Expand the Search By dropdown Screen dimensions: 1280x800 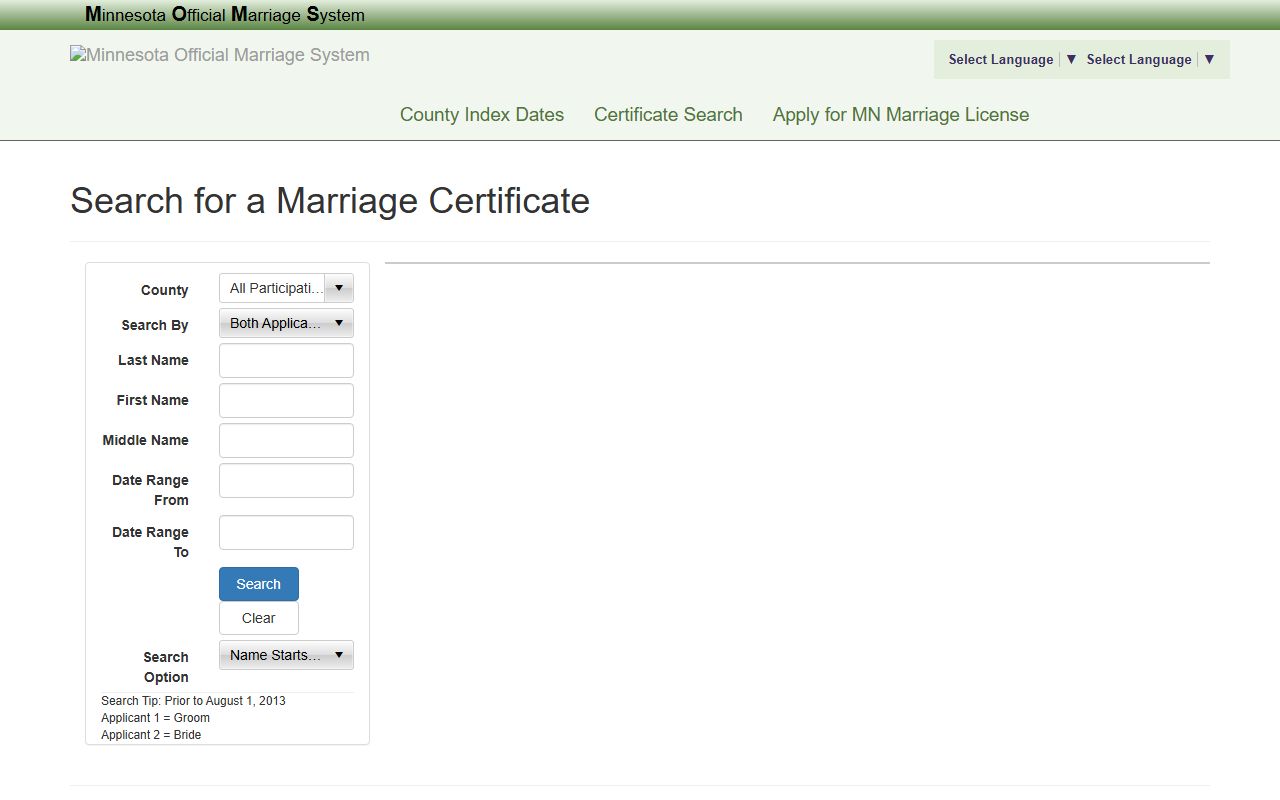click(x=286, y=323)
